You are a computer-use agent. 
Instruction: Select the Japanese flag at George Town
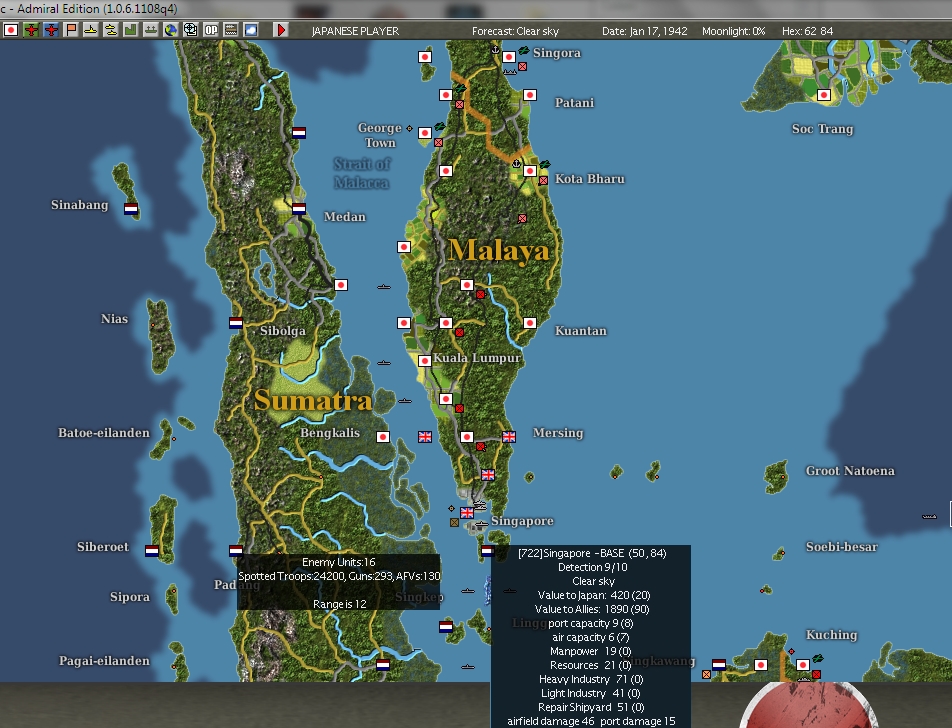[425, 133]
